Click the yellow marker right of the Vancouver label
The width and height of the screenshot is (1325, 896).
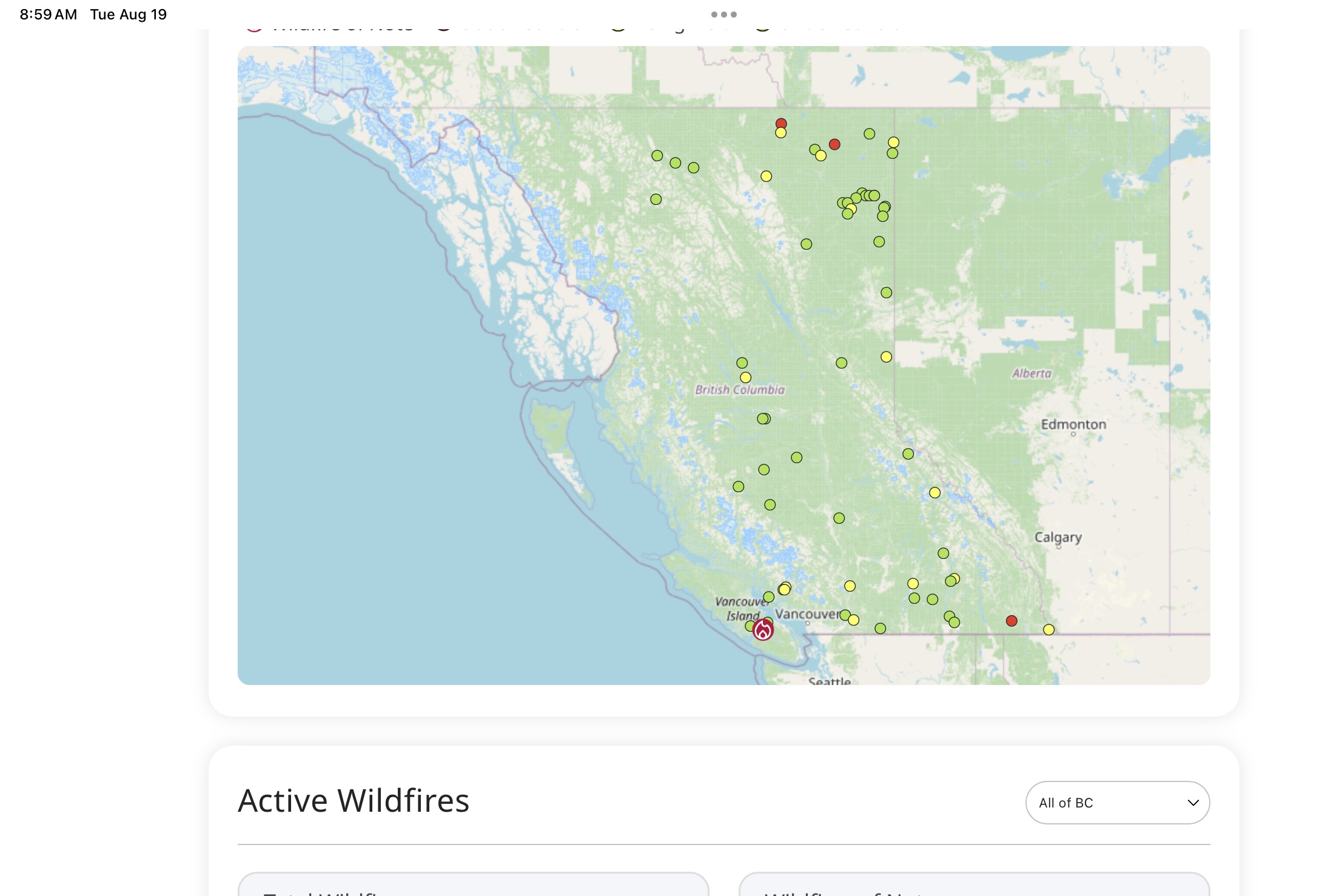tap(854, 620)
